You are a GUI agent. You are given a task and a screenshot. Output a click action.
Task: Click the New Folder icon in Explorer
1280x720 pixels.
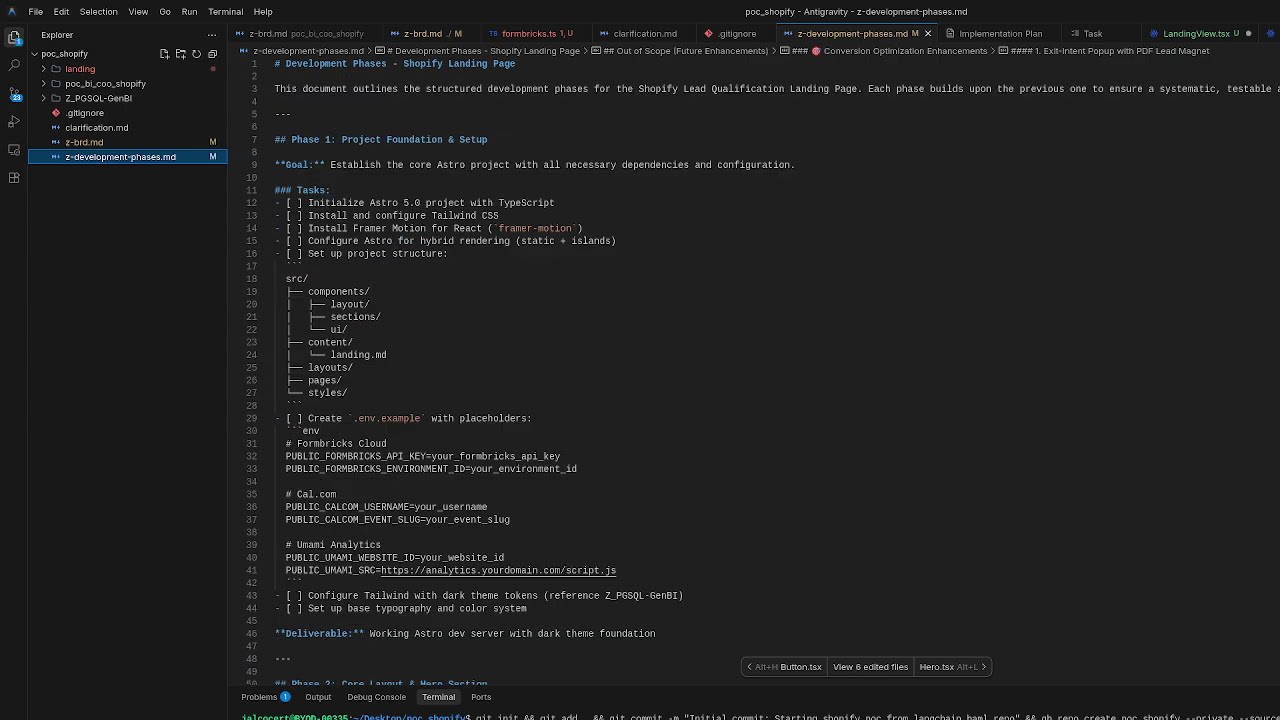pyautogui.click(x=180, y=54)
